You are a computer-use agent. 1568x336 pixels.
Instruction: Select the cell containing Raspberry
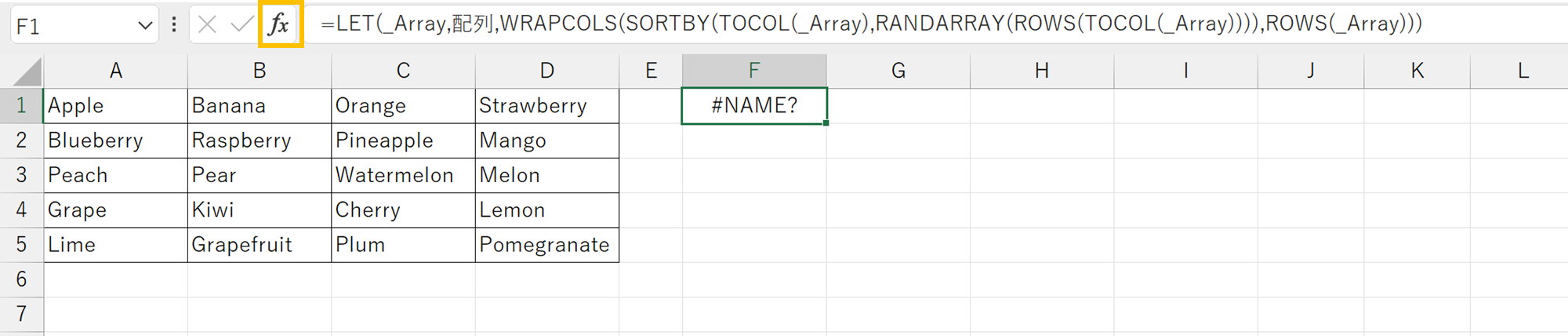pyautogui.click(x=259, y=140)
